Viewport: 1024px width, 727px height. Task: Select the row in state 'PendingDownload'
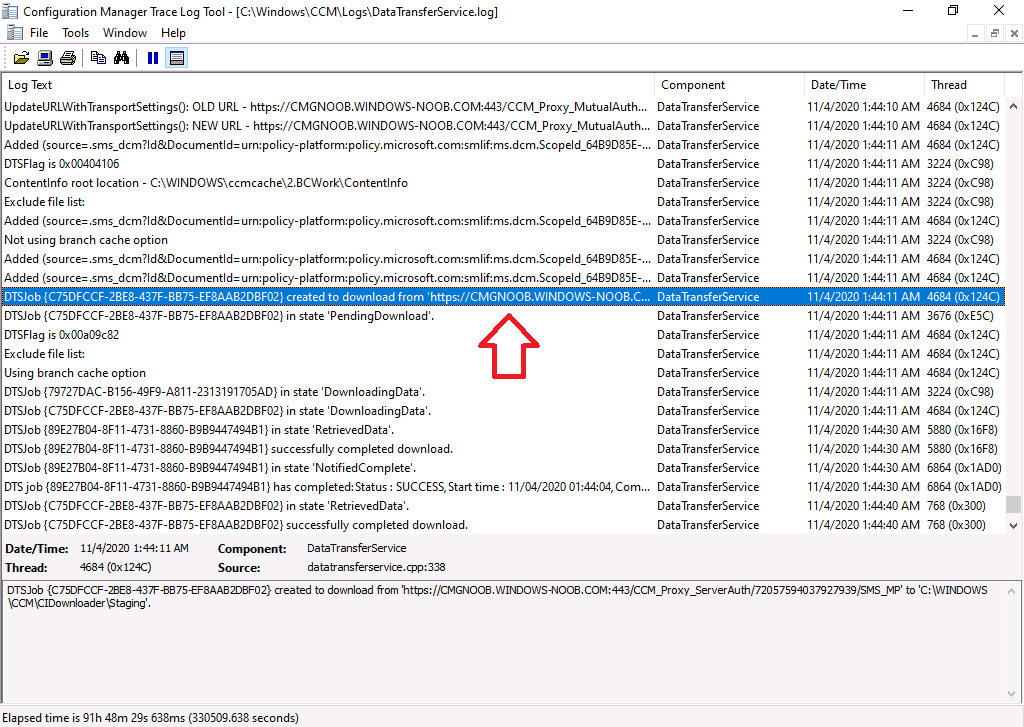coord(503,315)
